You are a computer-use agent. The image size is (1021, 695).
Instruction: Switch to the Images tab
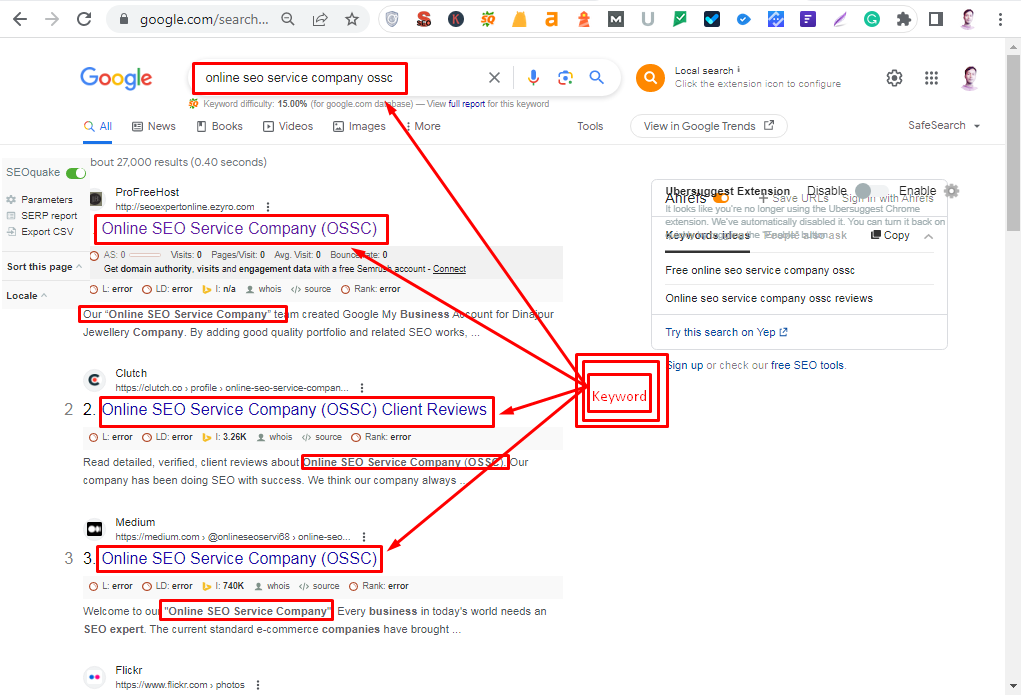359,126
